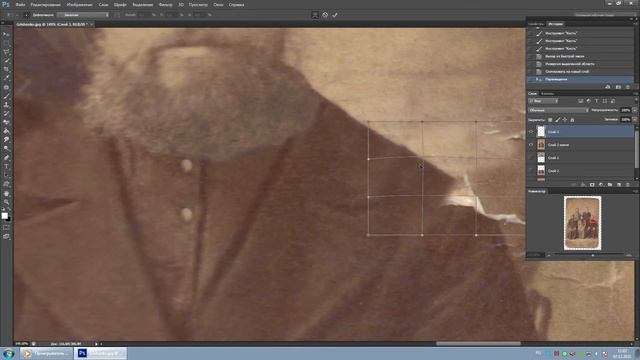The height and width of the screenshot is (360, 640).
Task: Lock all layer attributes
Action: tap(572, 120)
